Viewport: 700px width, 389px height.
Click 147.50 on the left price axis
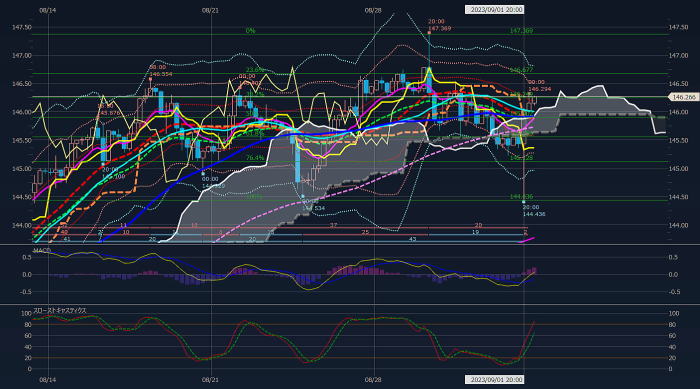point(22,27)
